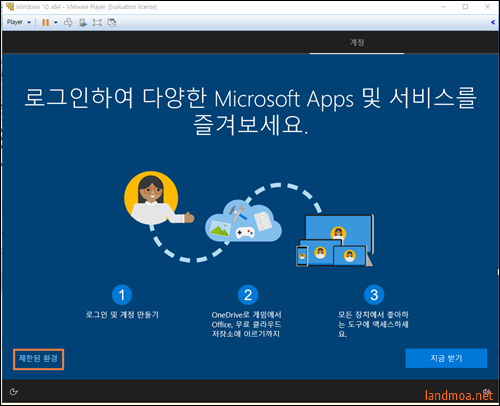The width and height of the screenshot is (500, 406).
Task: Click the 지금 받기 button
Action: tap(446, 358)
